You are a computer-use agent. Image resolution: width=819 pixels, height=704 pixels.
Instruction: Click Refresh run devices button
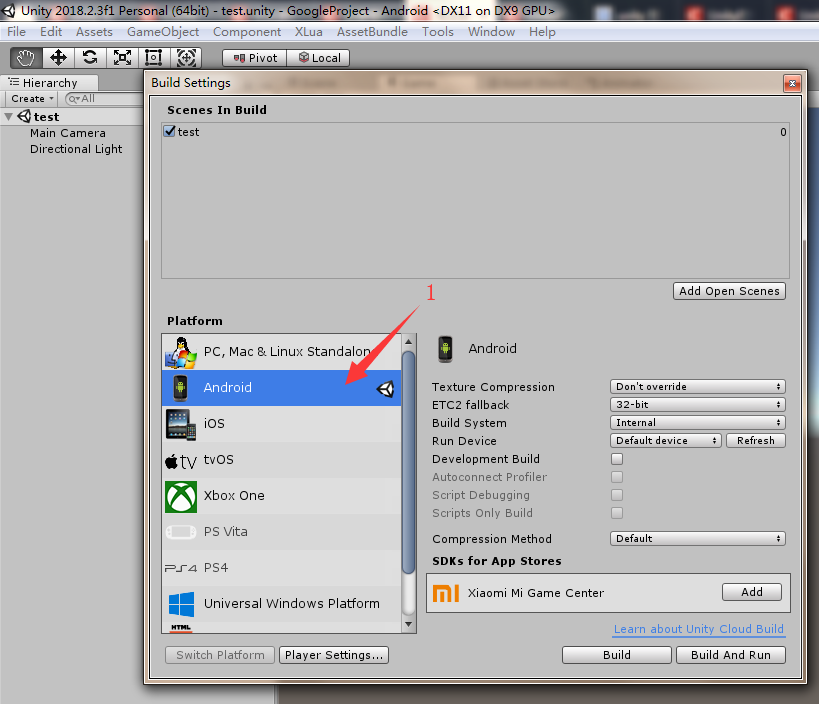click(x=755, y=441)
